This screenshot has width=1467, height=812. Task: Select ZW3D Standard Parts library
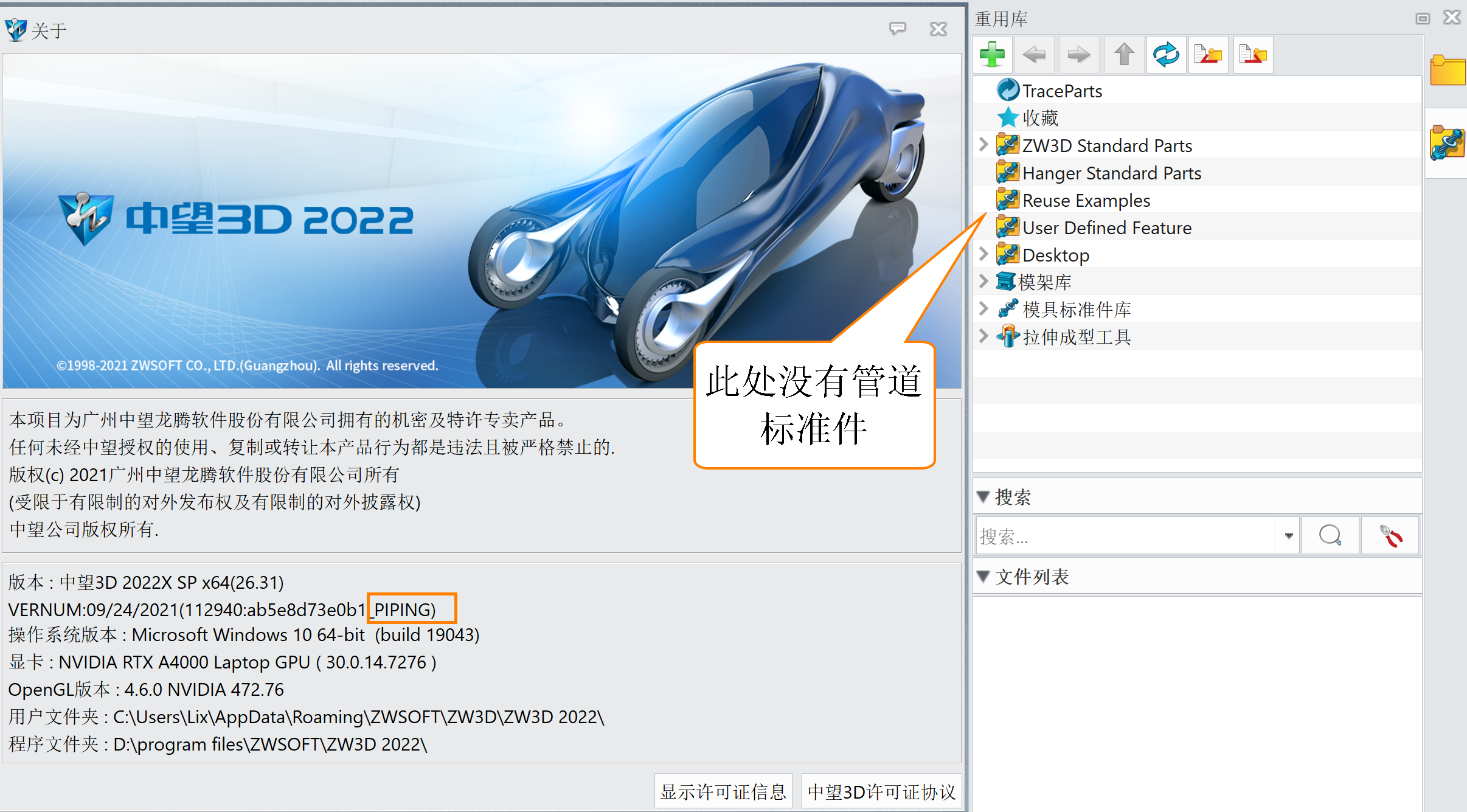pyautogui.click(x=1107, y=145)
